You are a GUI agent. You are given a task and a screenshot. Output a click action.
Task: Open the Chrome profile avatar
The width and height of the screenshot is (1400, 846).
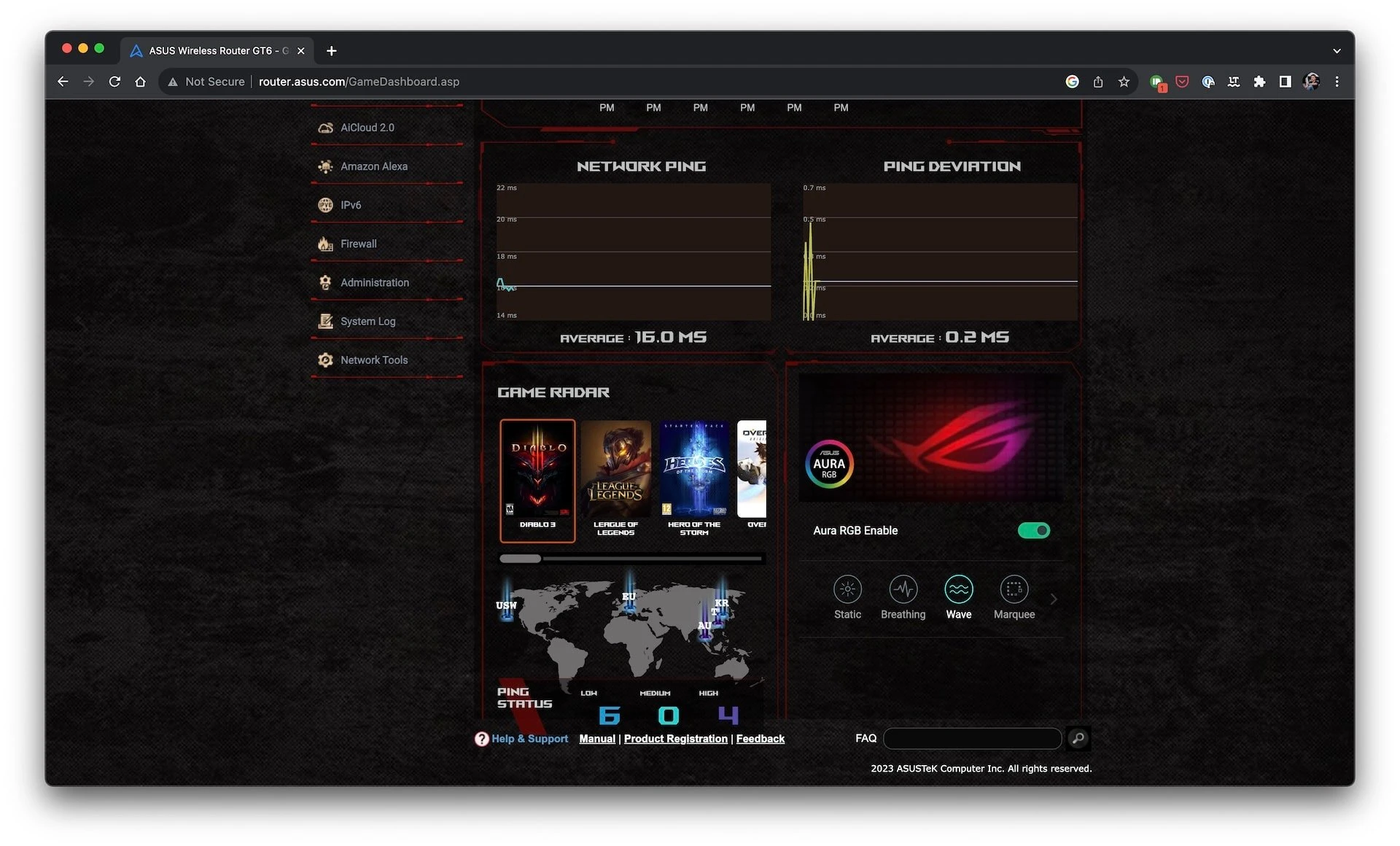coord(1311,82)
